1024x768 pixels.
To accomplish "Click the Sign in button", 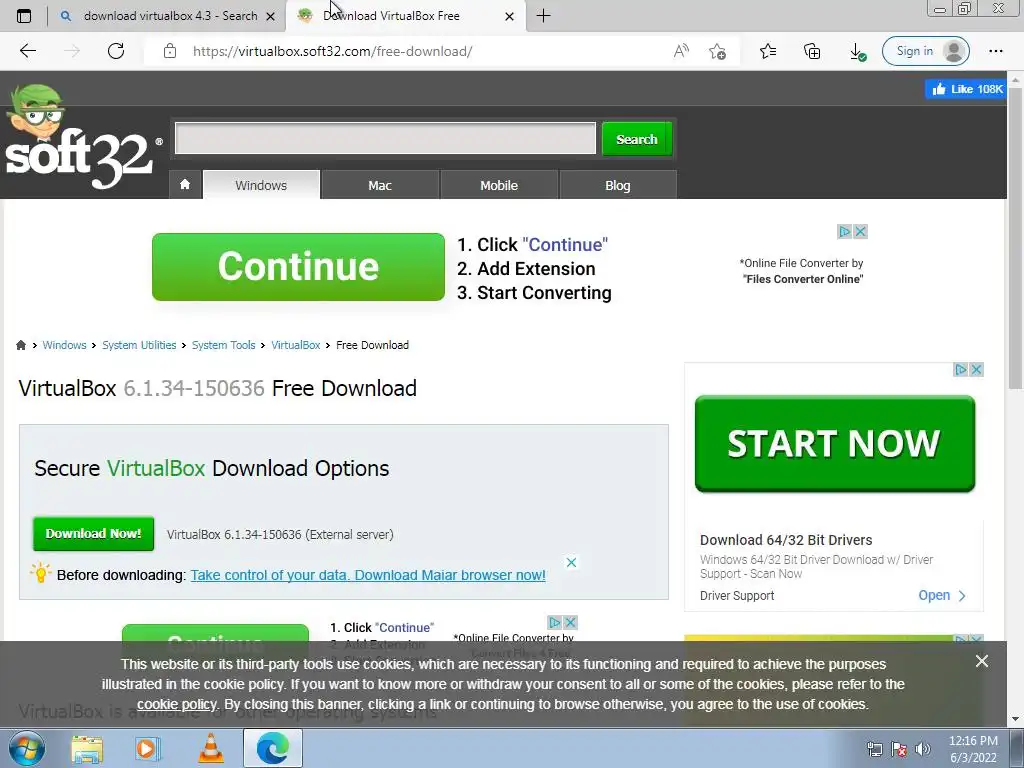I will (925, 51).
